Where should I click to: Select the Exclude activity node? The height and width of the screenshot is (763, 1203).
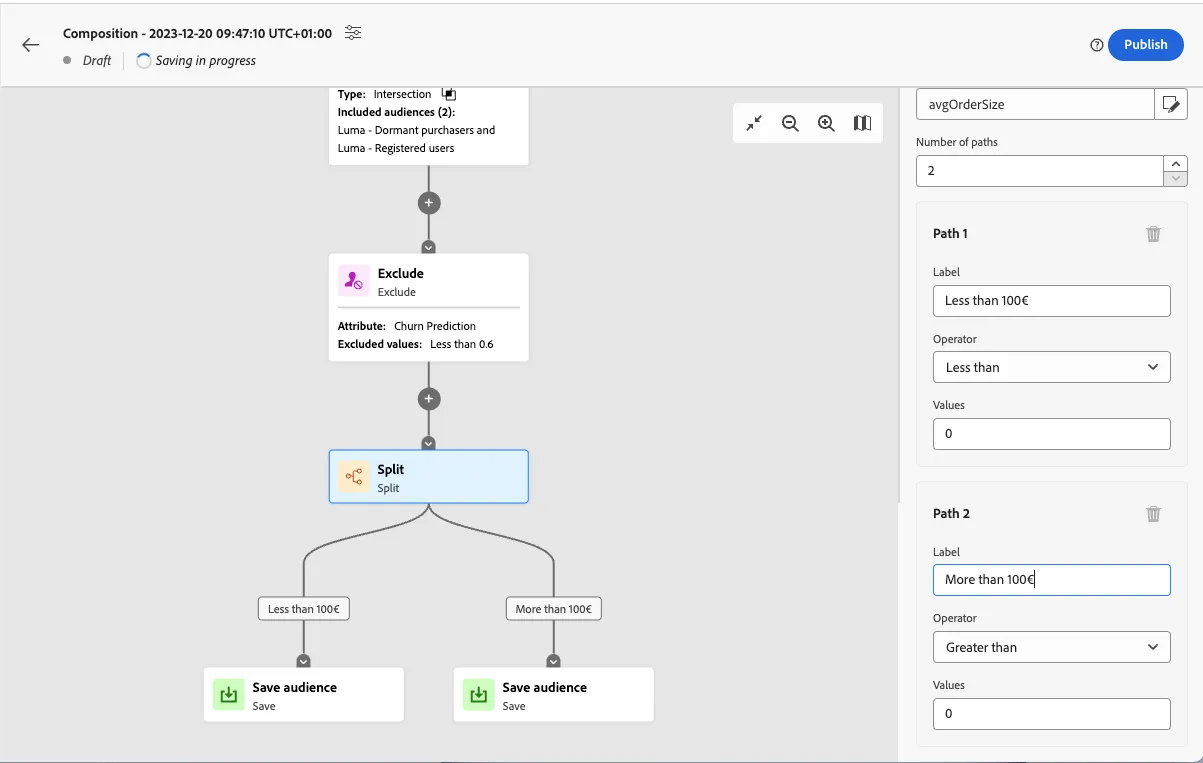(428, 307)
